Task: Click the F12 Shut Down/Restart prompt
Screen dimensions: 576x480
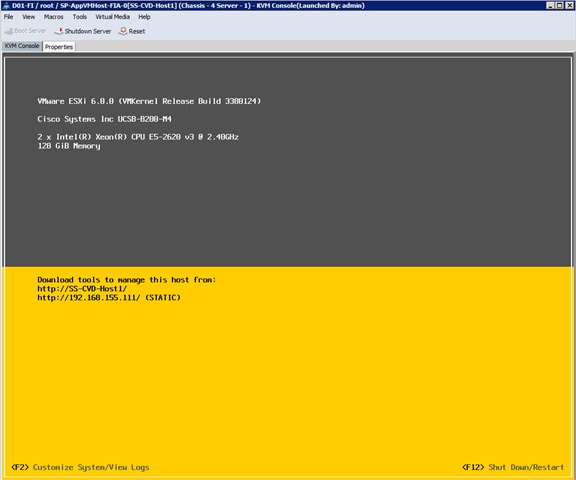Action: 513,467
